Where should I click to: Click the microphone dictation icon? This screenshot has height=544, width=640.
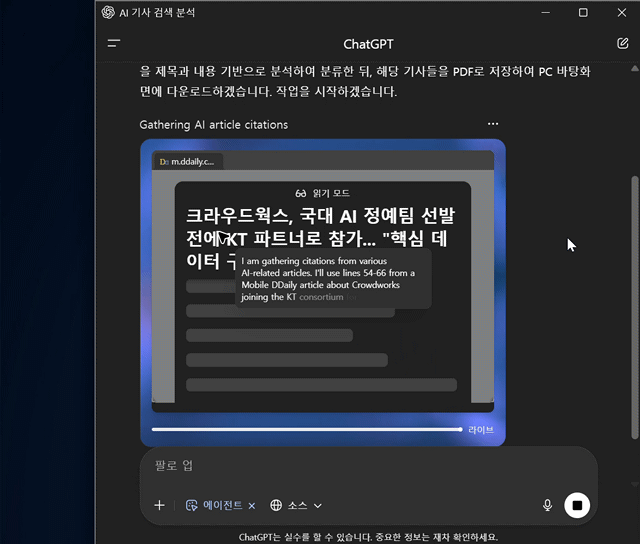click(x=547, y=505)
